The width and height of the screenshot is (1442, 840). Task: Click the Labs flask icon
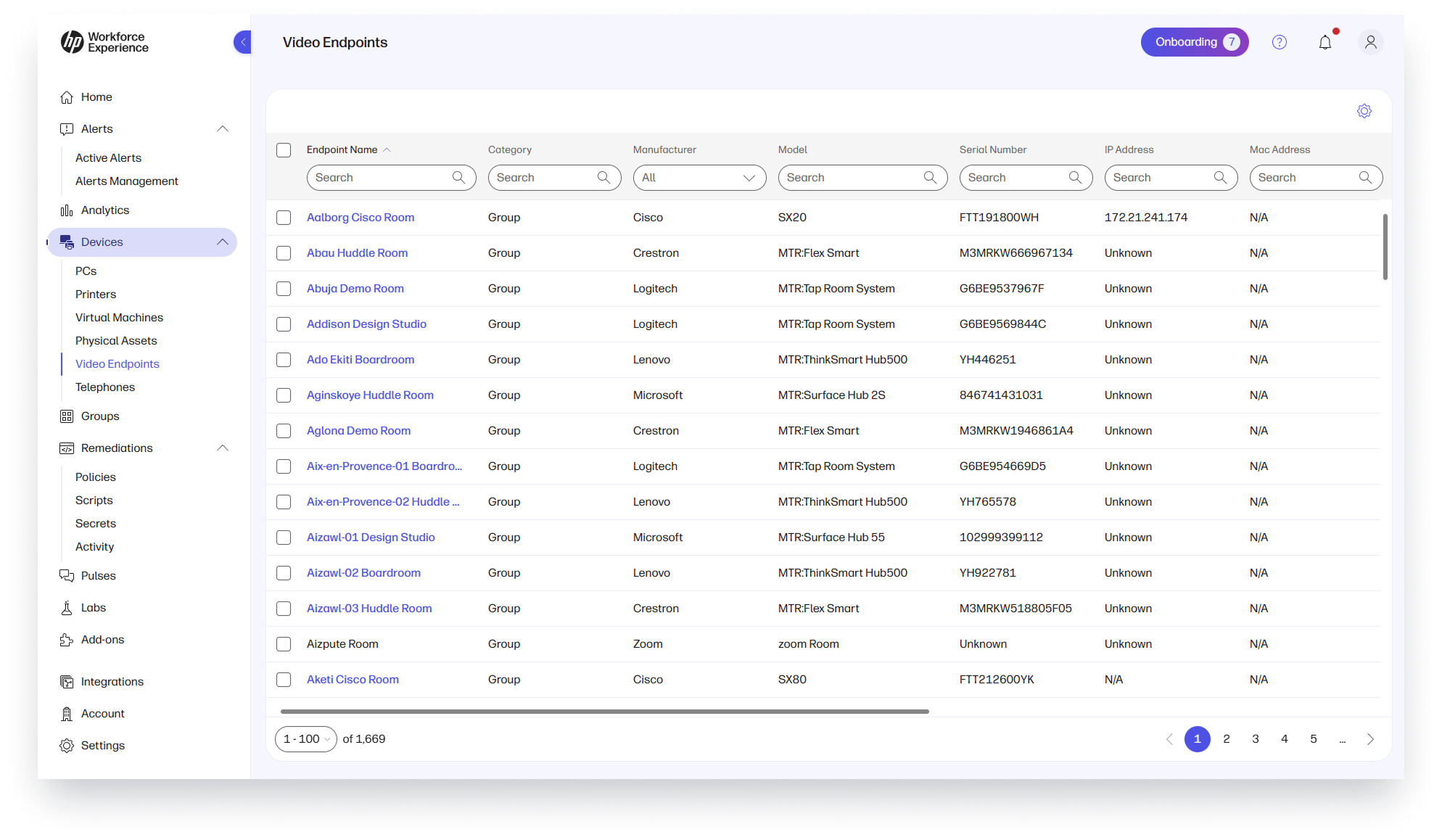[66, 607]
